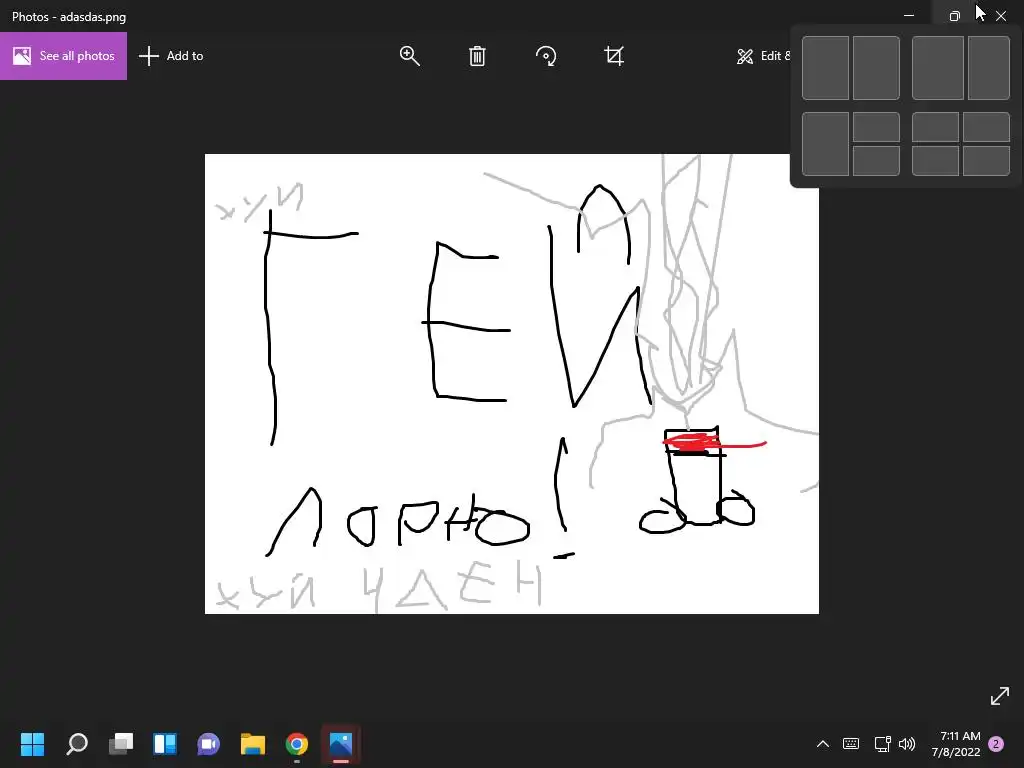
Task: Click See all photos button
Action: [63, 56]
